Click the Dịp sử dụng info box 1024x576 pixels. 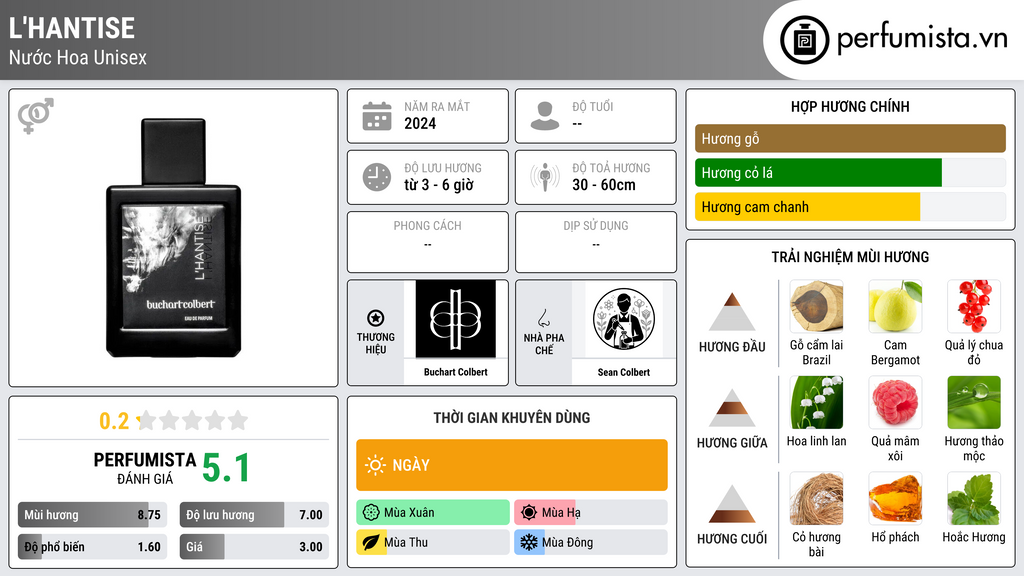pos(596,242)
